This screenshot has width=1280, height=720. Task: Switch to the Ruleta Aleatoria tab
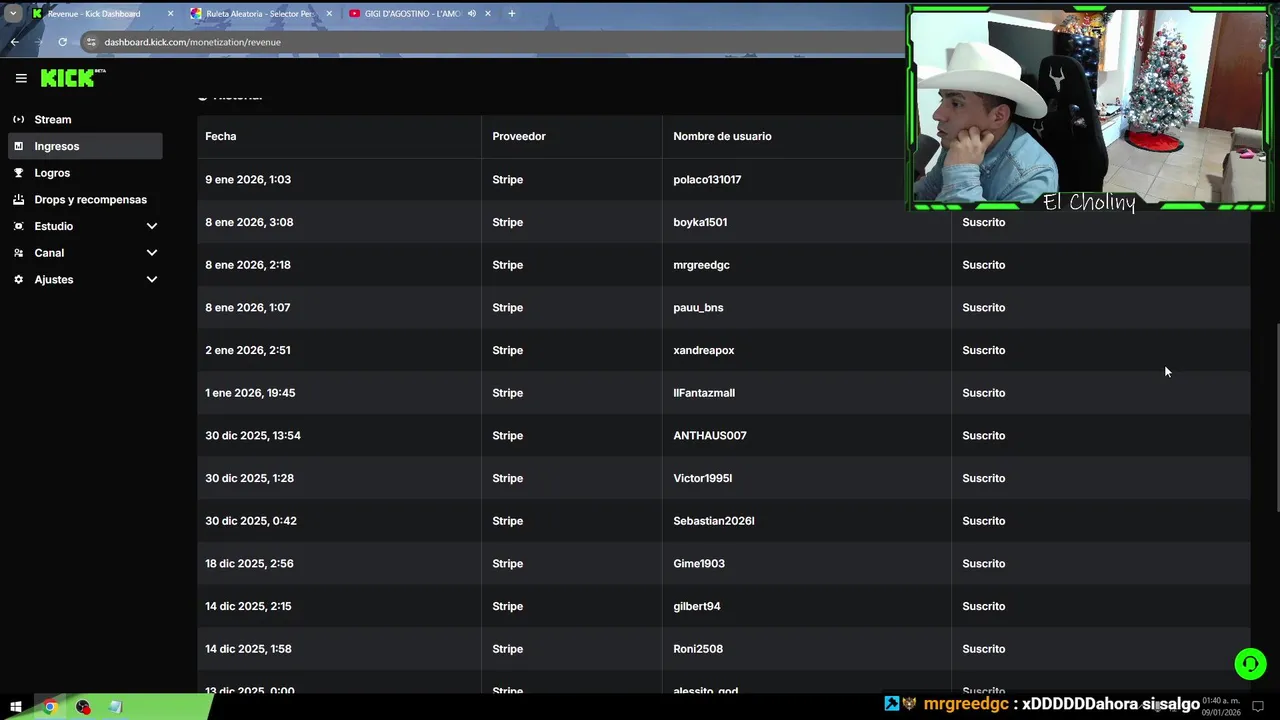(x=262, y=14)
